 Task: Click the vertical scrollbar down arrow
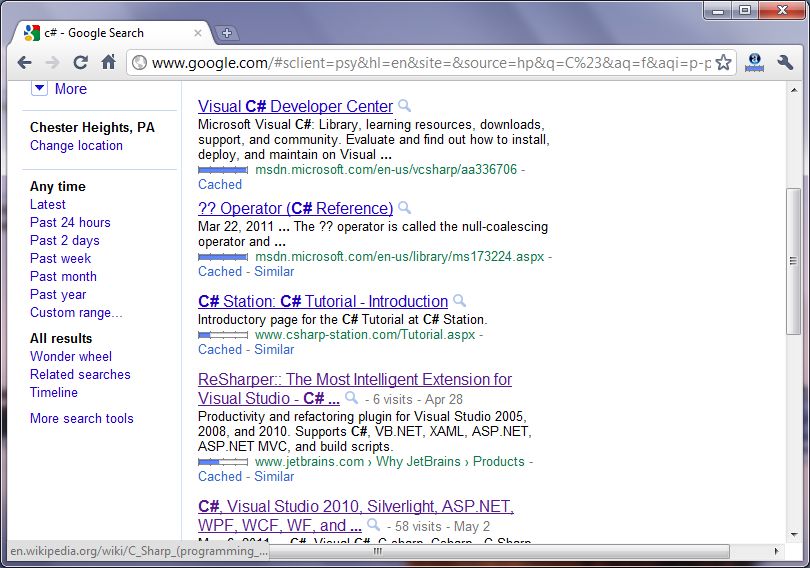point(793,535)
